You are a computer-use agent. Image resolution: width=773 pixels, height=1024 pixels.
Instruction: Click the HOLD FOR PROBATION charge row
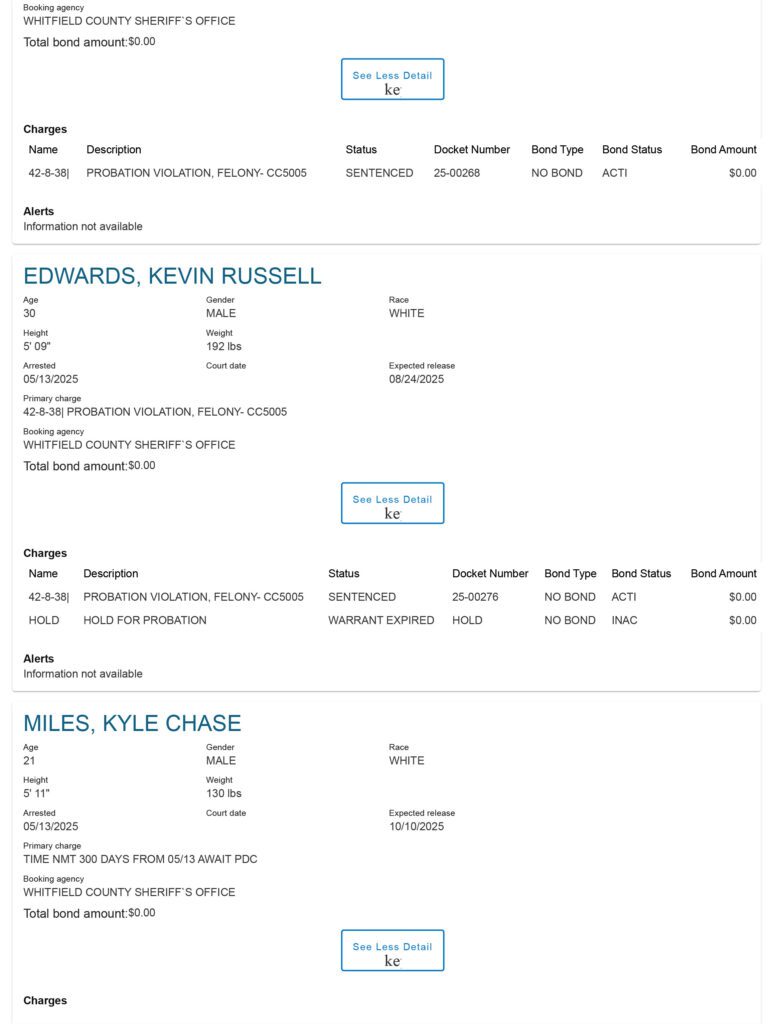(x=392, y=620)
